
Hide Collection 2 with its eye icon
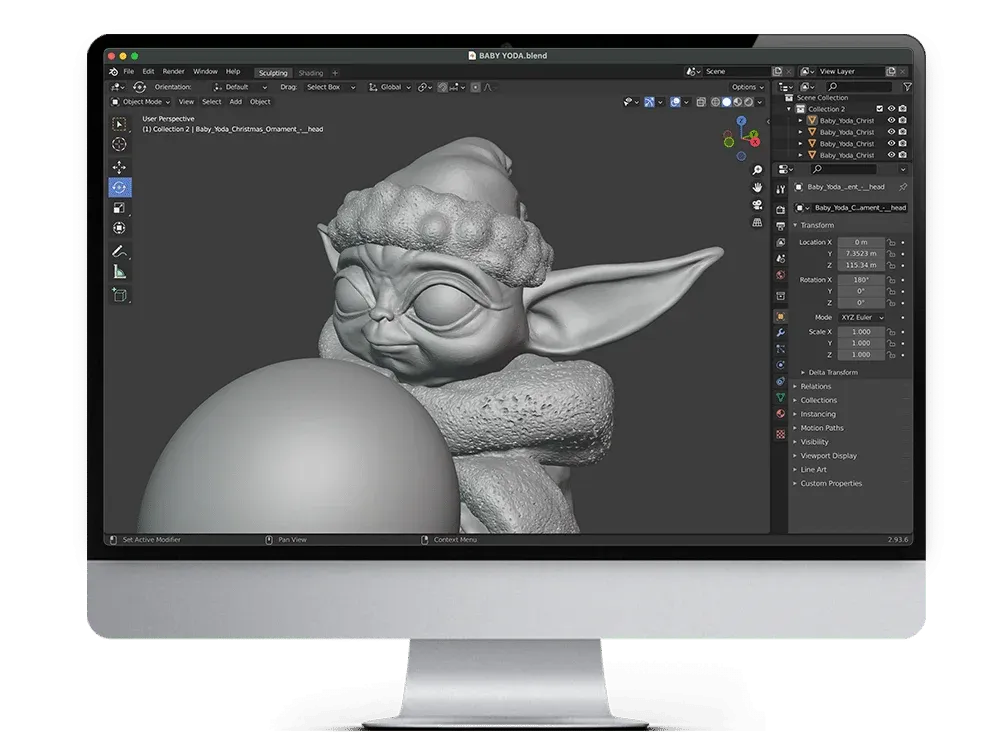pos(892,109)
